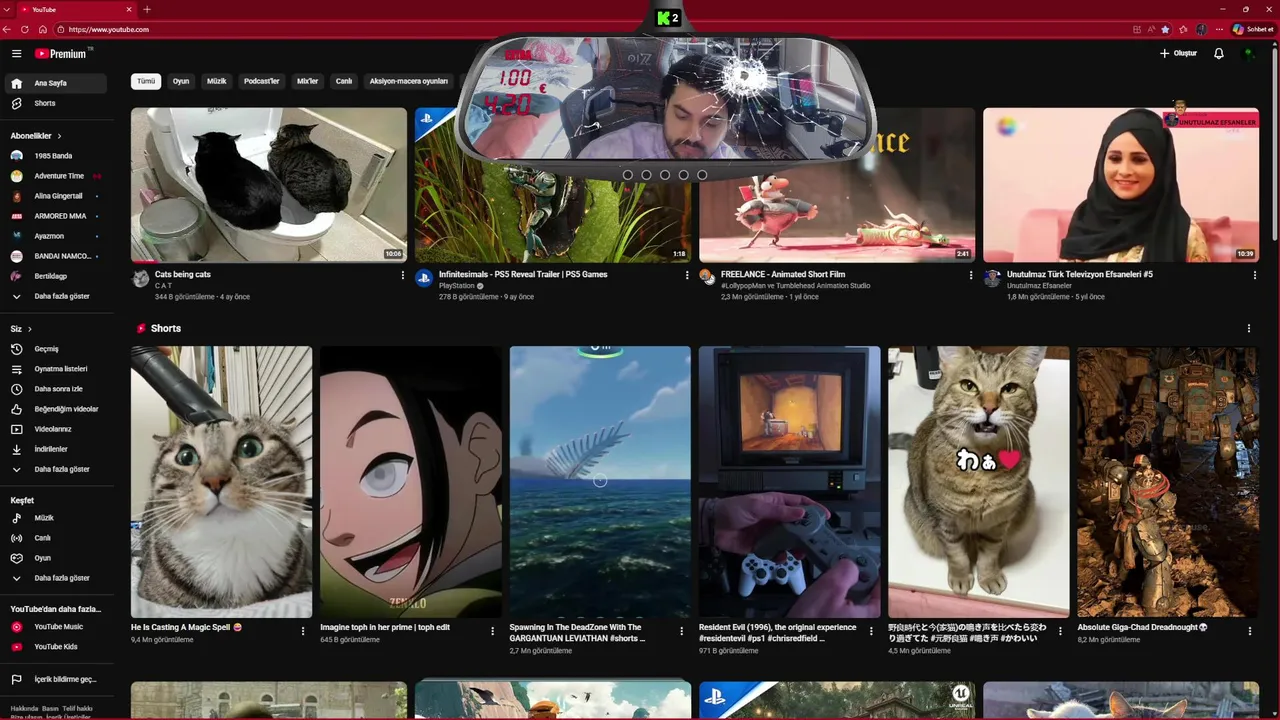Select the Oyun filter chip
This screenshot has width=1280, height=720.
(181, 81)
